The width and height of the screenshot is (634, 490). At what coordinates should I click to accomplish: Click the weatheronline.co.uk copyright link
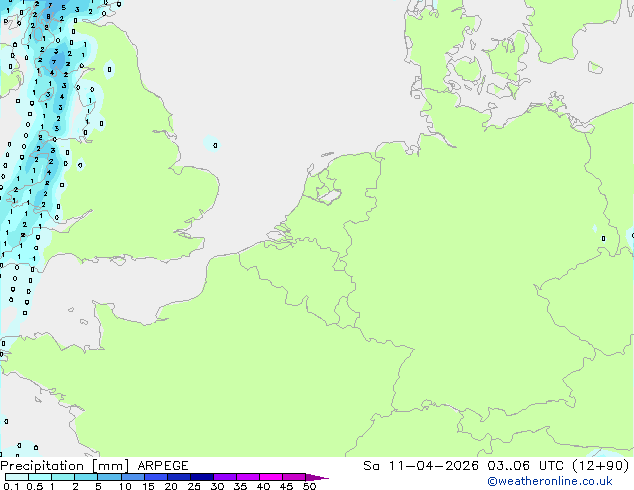tap(550, 481)
